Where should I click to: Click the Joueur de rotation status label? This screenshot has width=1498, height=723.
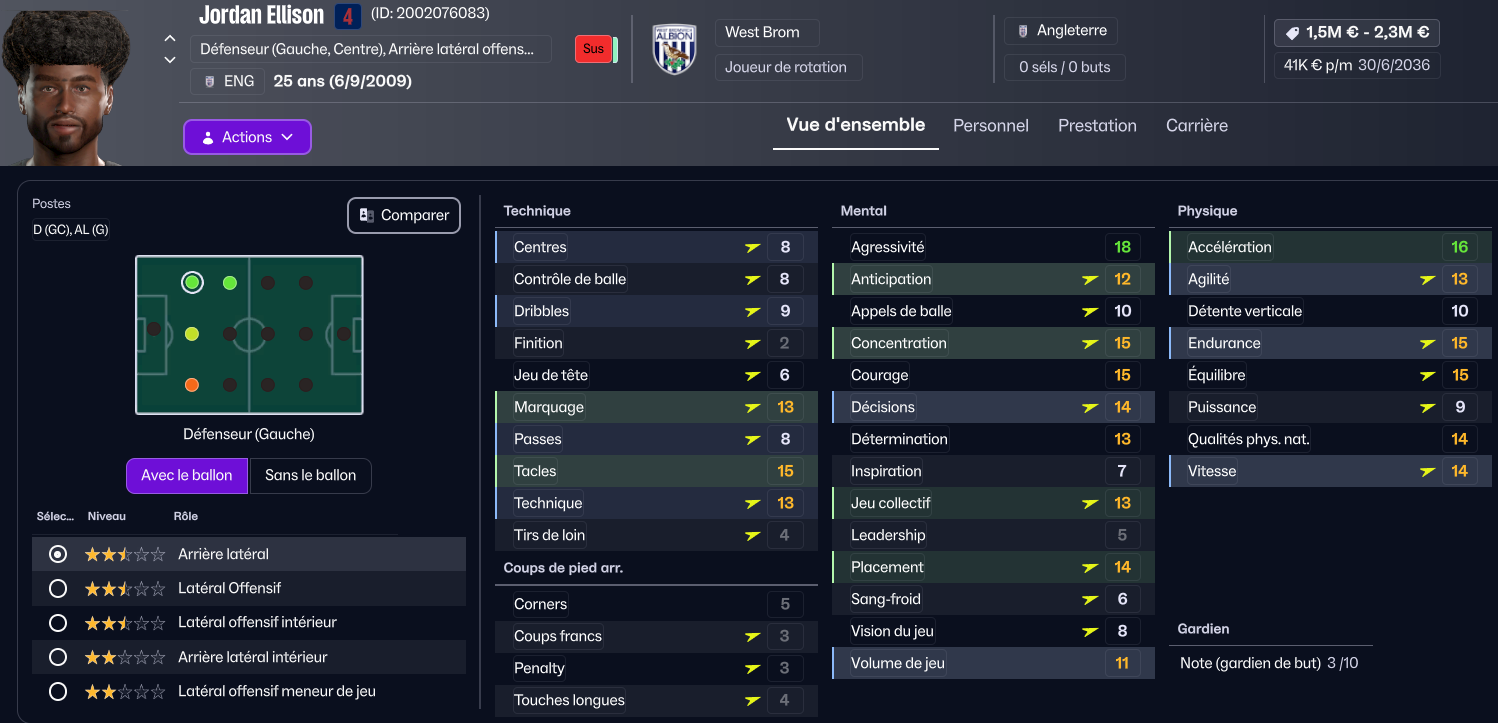coord(786,67)
